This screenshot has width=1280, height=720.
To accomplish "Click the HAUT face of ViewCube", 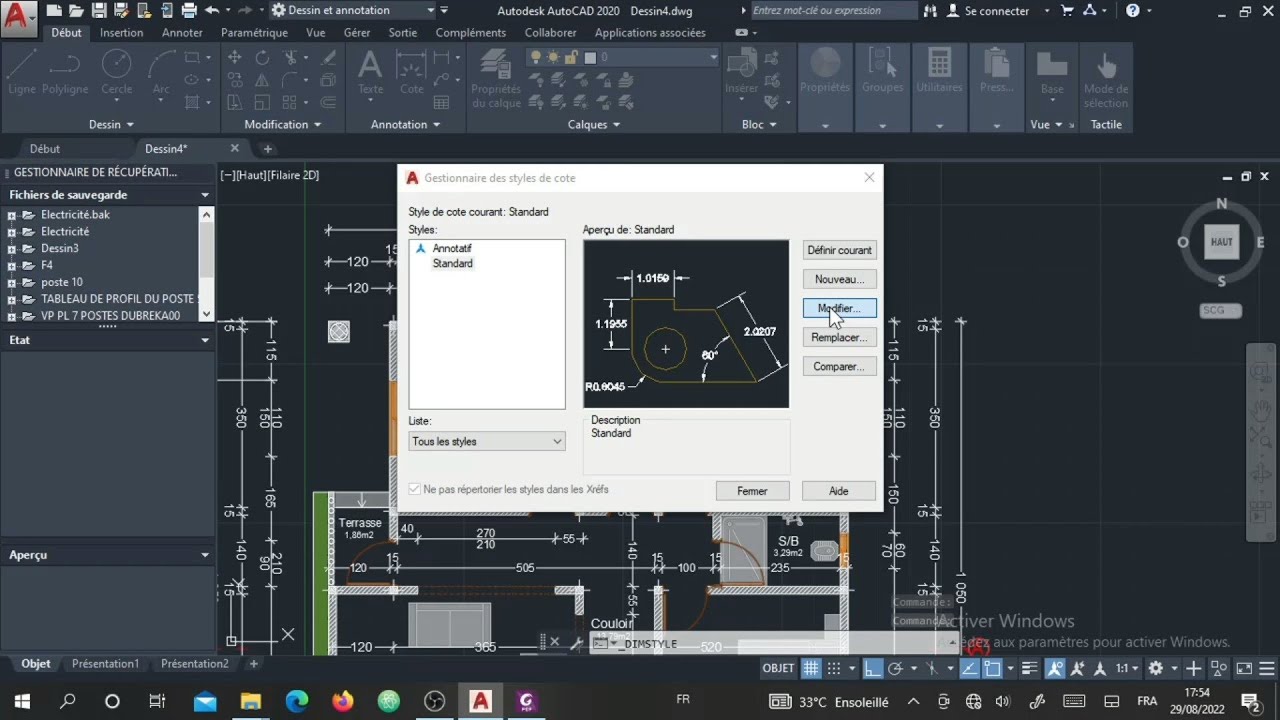I will pyautogui.click(x=1221, y=242).
